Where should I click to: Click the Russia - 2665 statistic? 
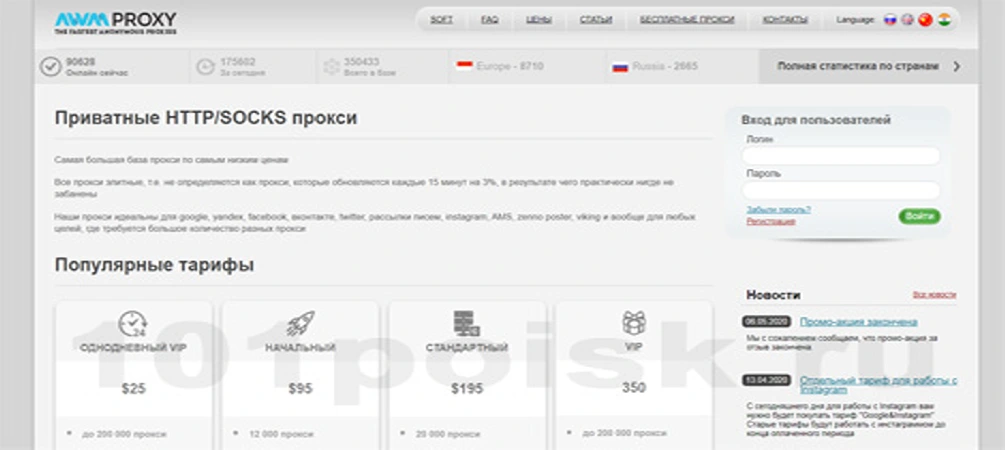pos(665,66)
